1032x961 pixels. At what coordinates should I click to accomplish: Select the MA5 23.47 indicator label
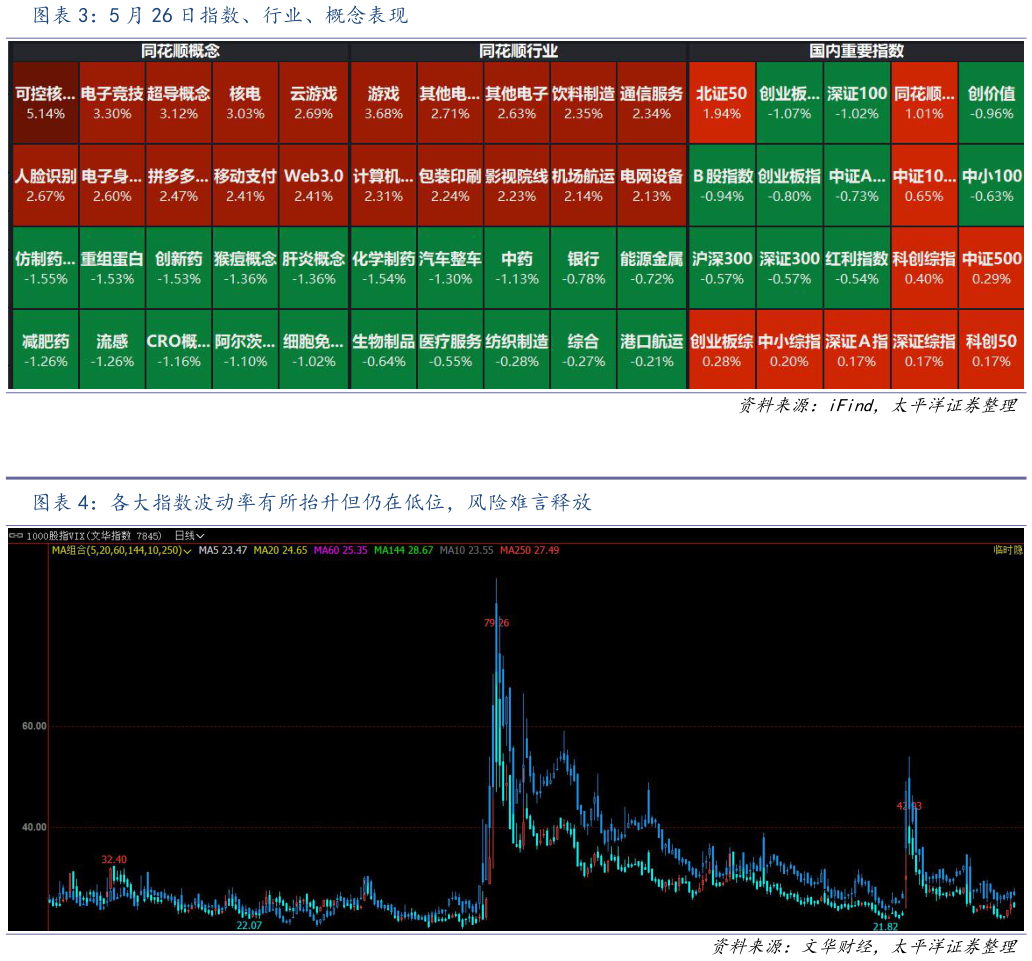pyautogui.click(x=222, y=550)
